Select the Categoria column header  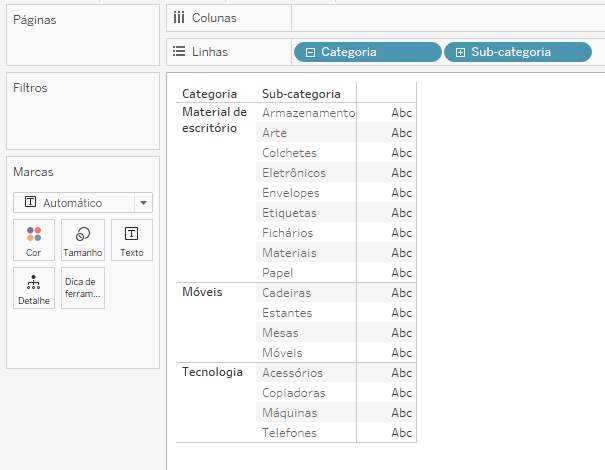click(209, 94)
